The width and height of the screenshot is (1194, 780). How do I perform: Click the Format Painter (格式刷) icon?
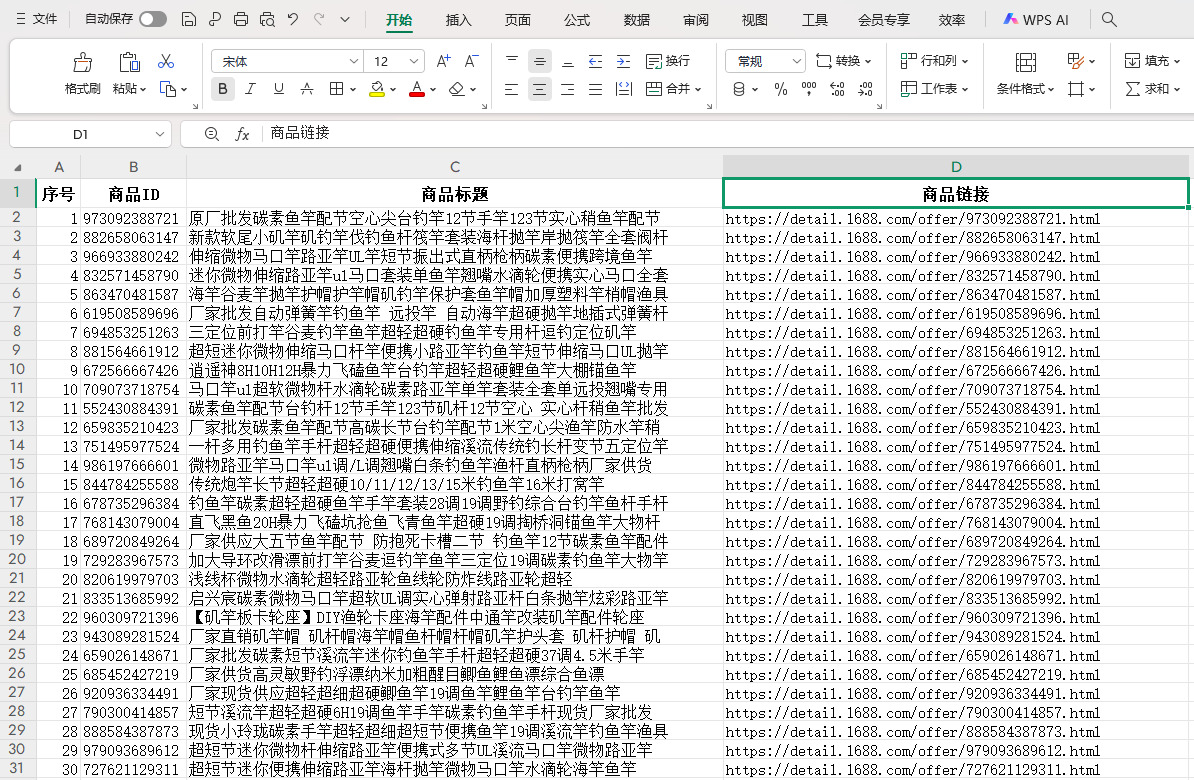click(x=83, y=63)
